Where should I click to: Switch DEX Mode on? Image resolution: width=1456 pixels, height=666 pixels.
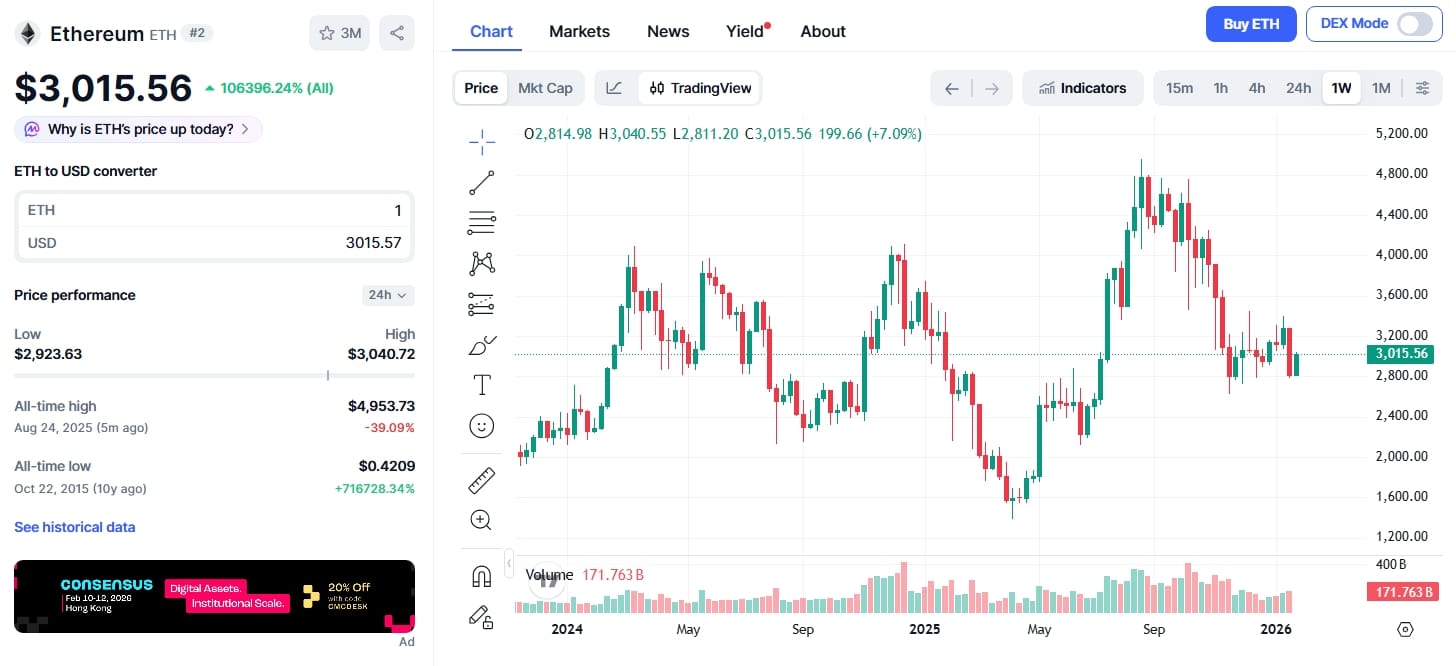coord(1414,23)
